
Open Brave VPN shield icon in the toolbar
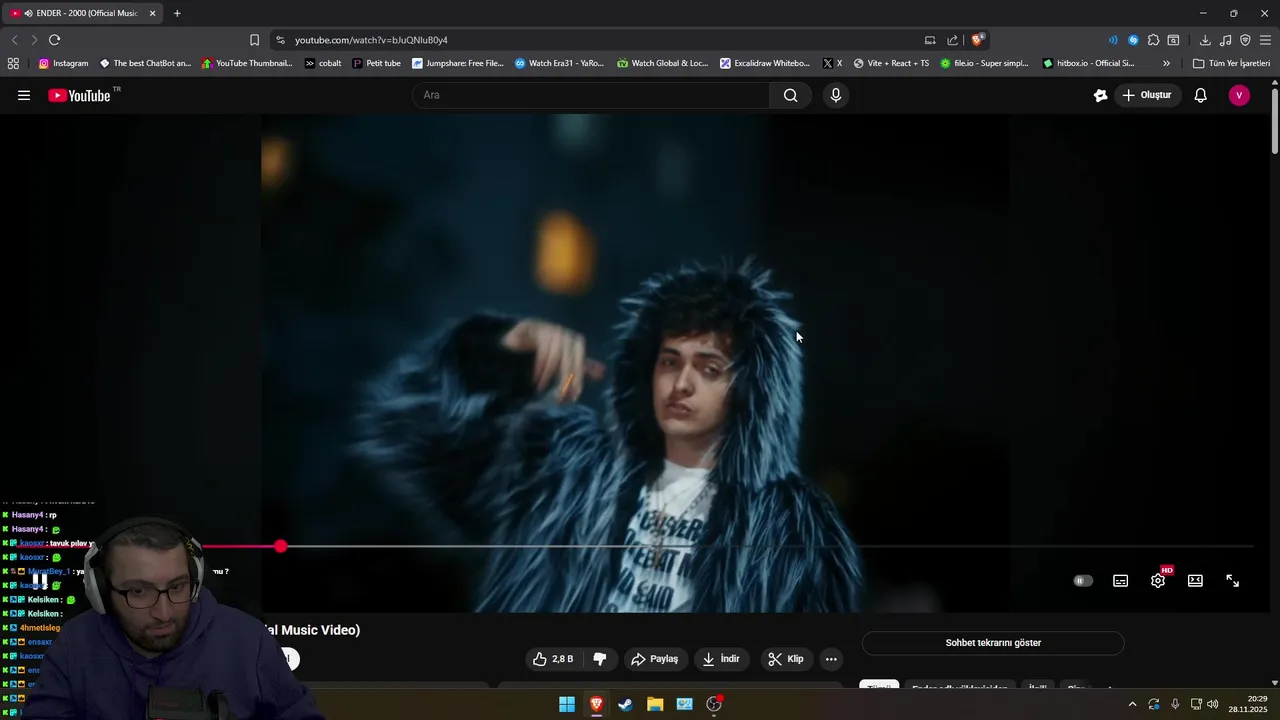1245,40
